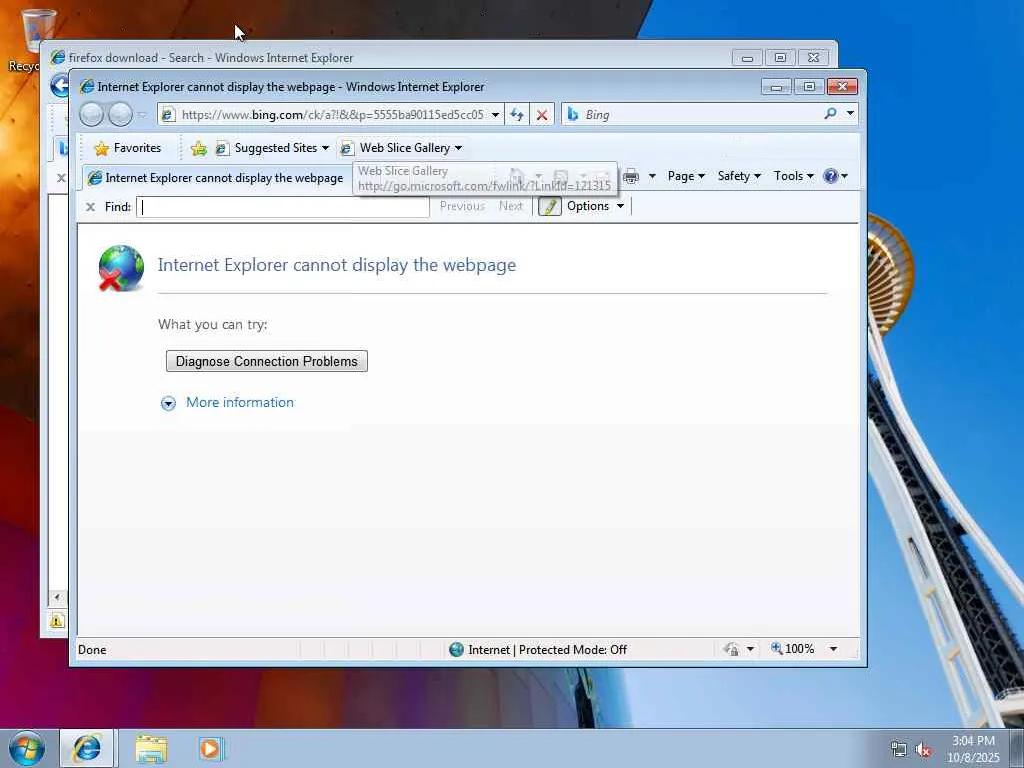Click the 100% zoom level button

tap(792, 649)
